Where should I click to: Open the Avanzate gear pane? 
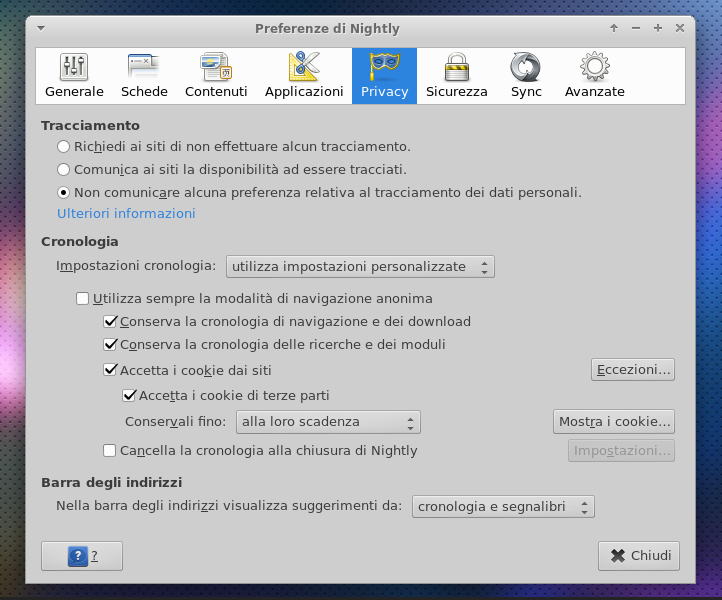(594, 76)
